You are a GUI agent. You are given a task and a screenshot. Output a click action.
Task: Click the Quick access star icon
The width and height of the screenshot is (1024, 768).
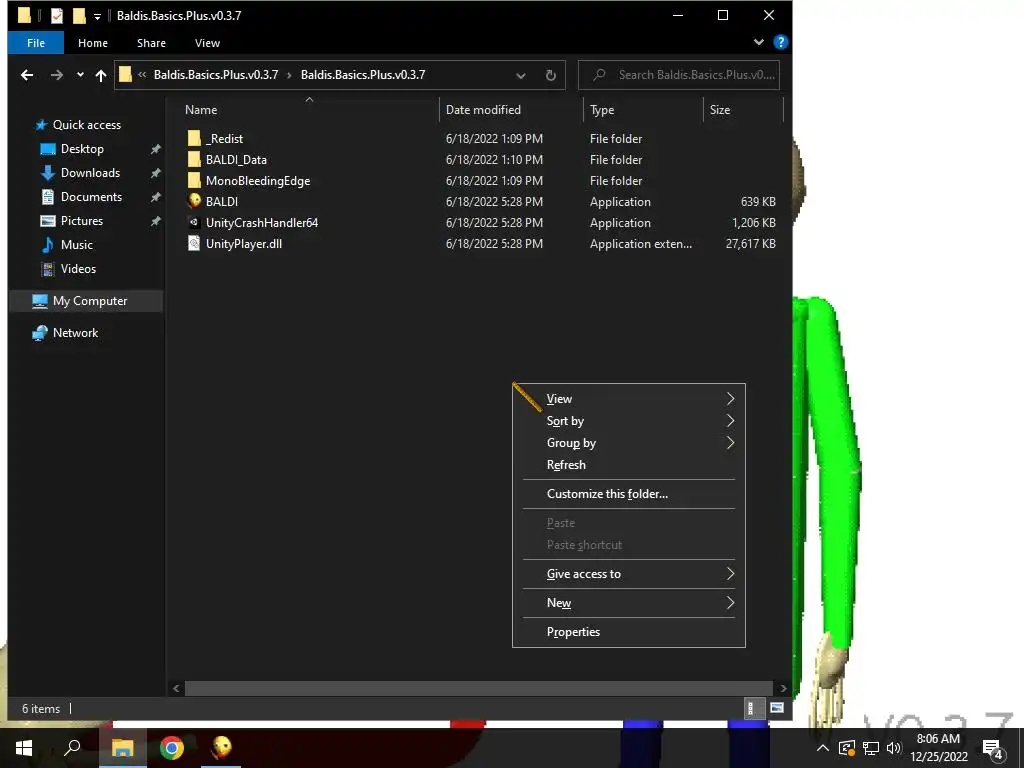coord(41,125)
